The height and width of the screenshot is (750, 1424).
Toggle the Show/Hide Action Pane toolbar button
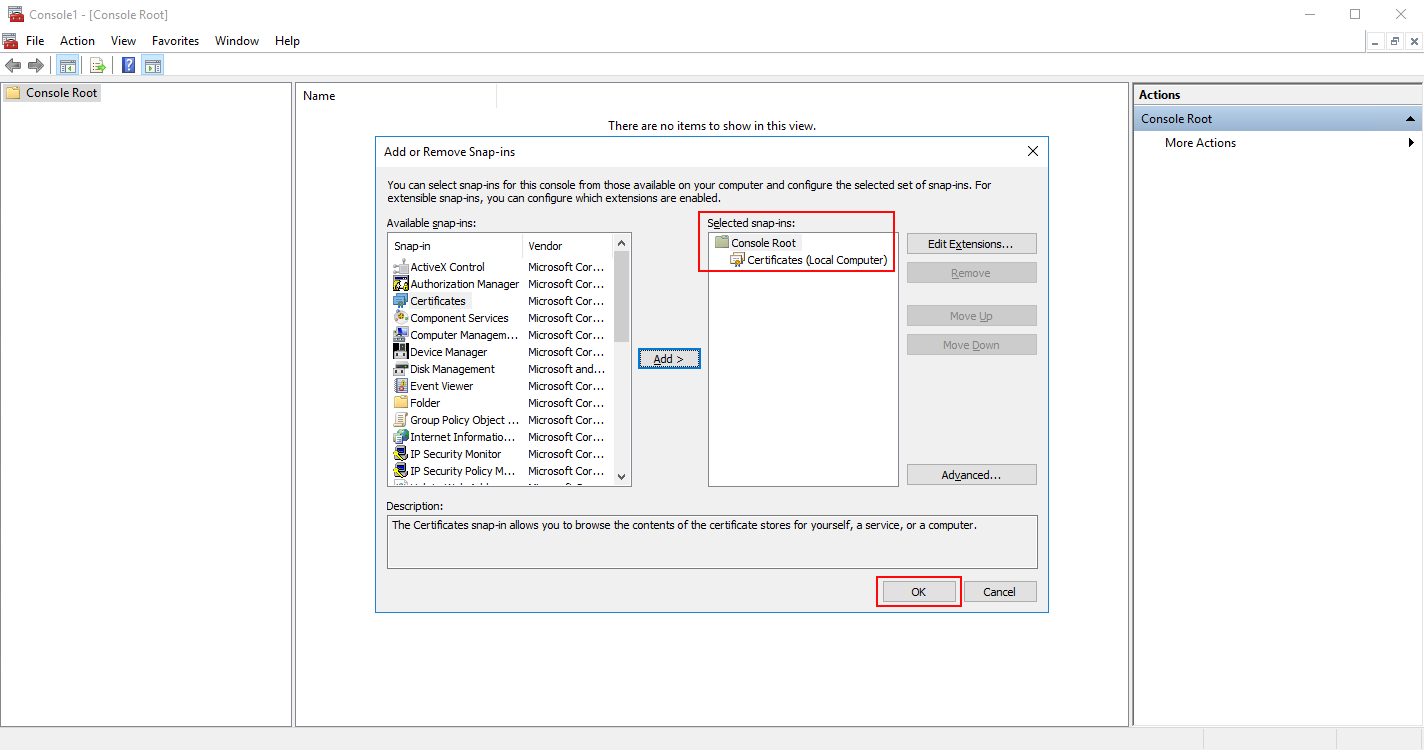[152, 64]
